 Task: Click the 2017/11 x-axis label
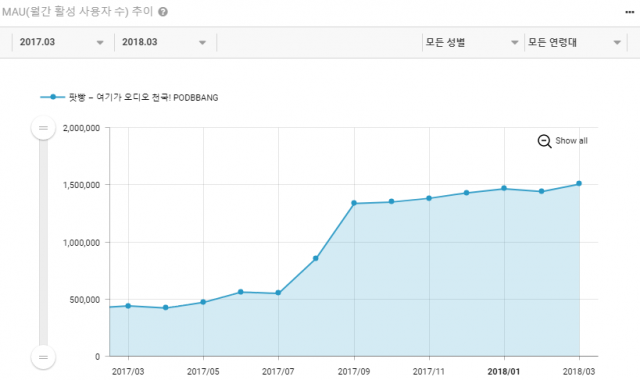tap(429, 372)
